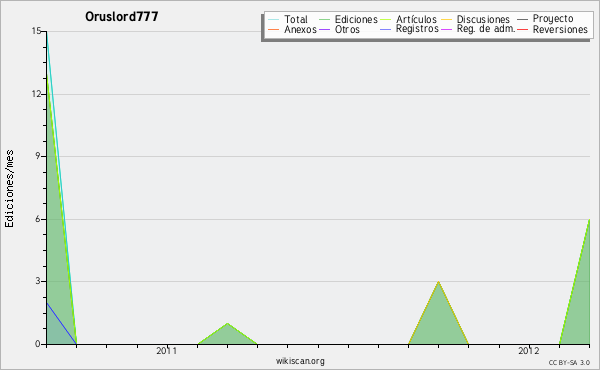Click the Otros legend entry
600x370 pixels.
pos(339,29)
